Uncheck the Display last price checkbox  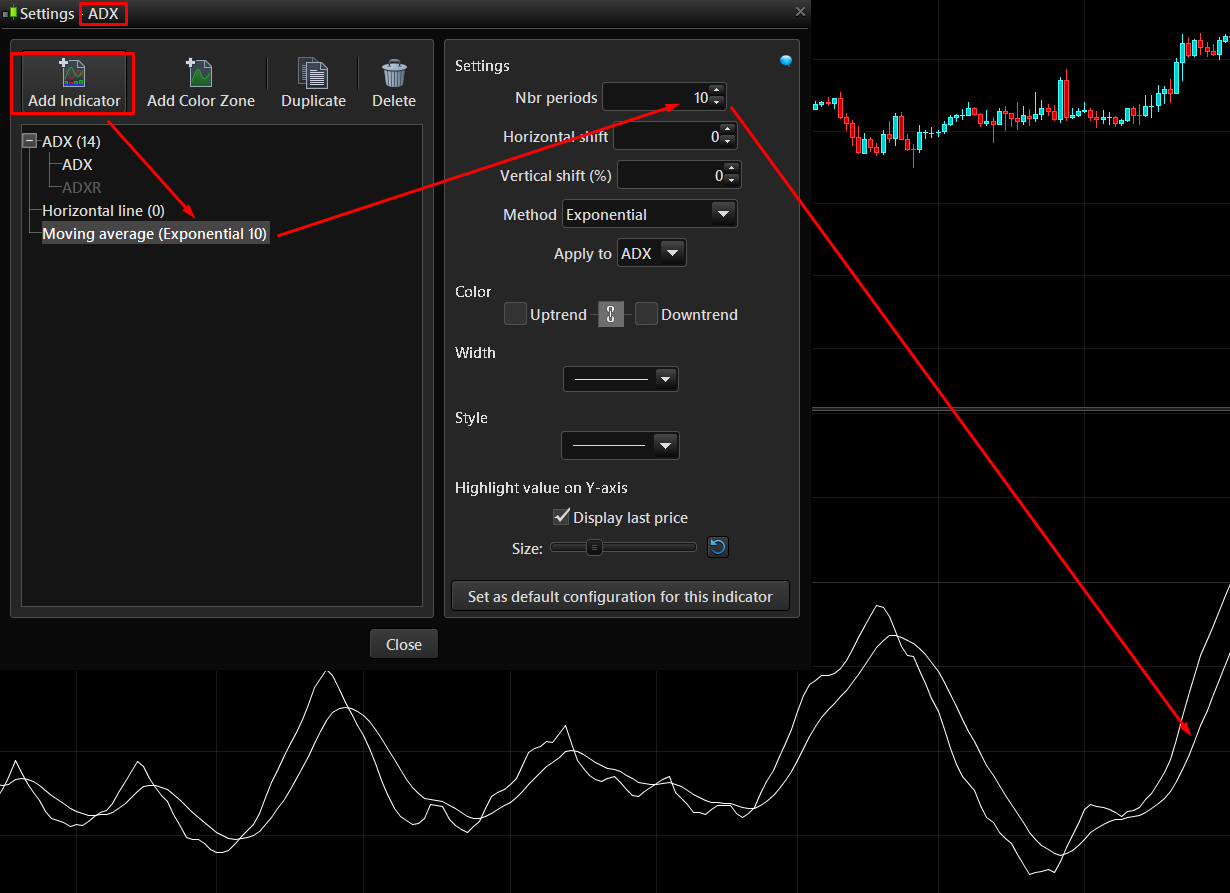point(562,517)
